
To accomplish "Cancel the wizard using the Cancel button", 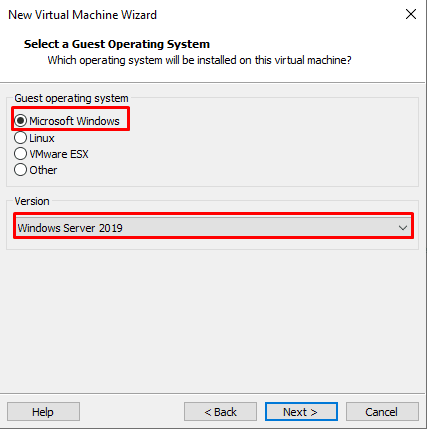I will pyautogui.click(x=382, y=412).
